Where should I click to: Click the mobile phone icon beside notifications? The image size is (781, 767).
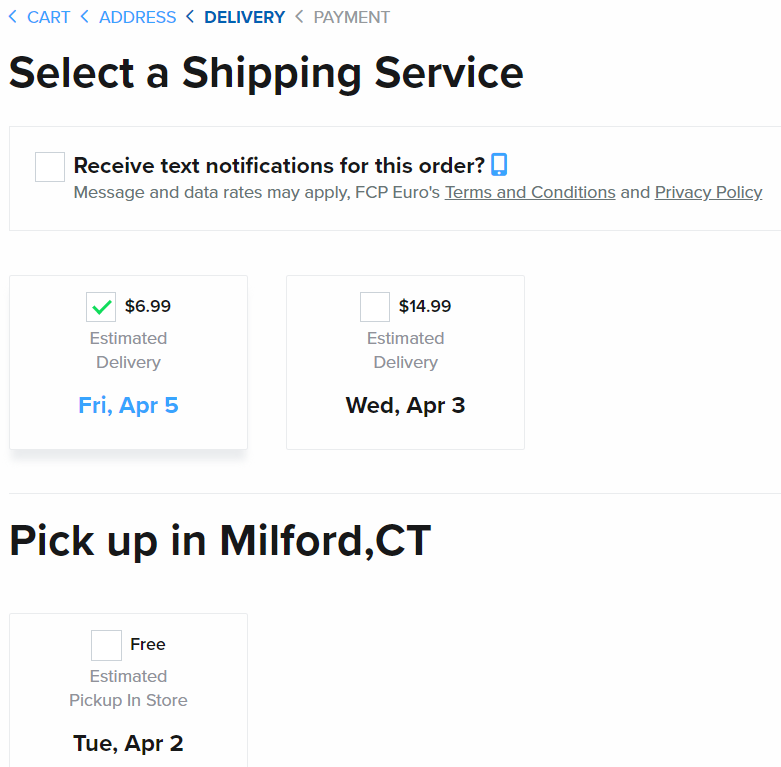coord(499,164)
